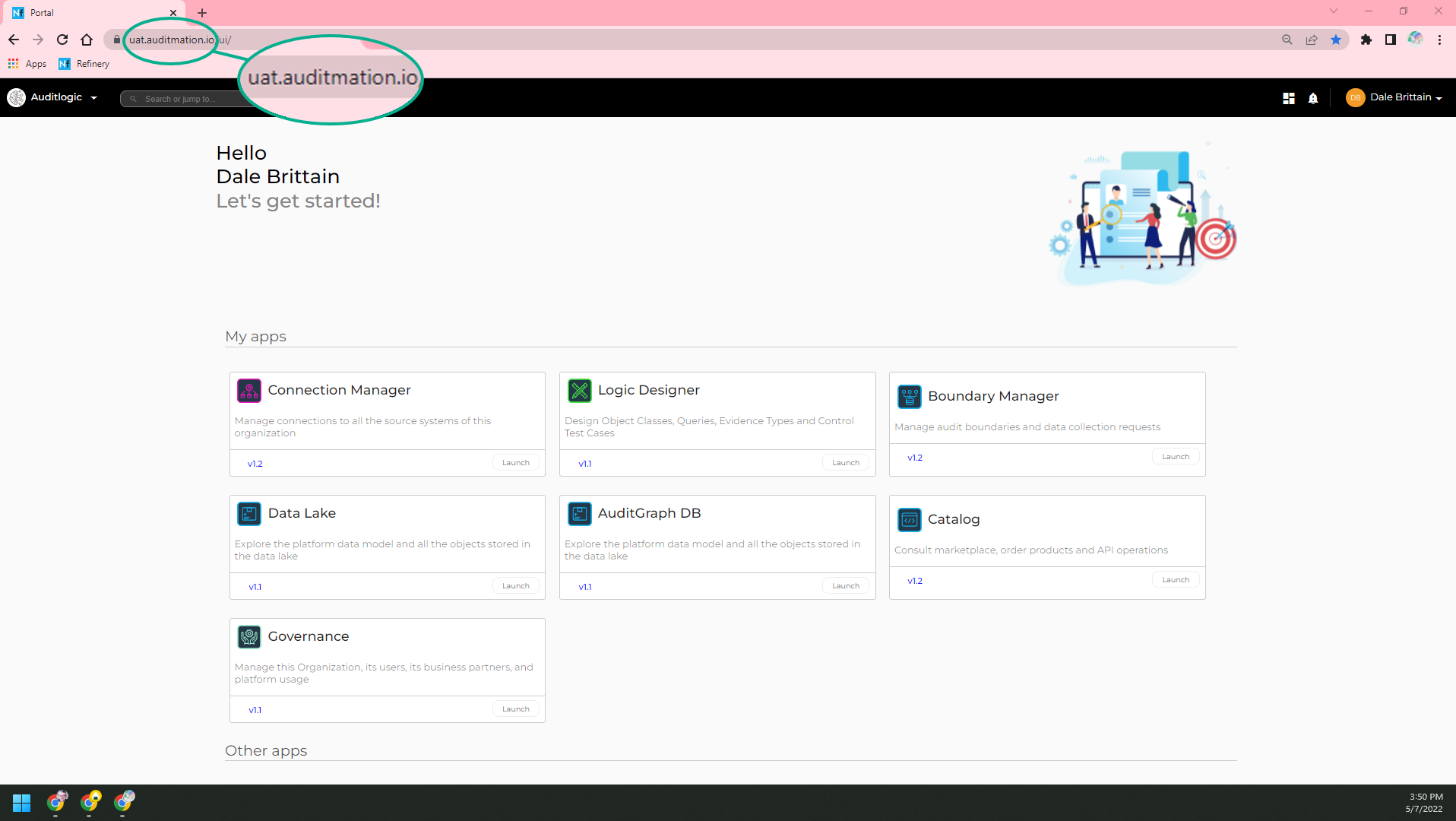Click the Catalog app icon
1456x821 pixels.
[x=909, y=520]
